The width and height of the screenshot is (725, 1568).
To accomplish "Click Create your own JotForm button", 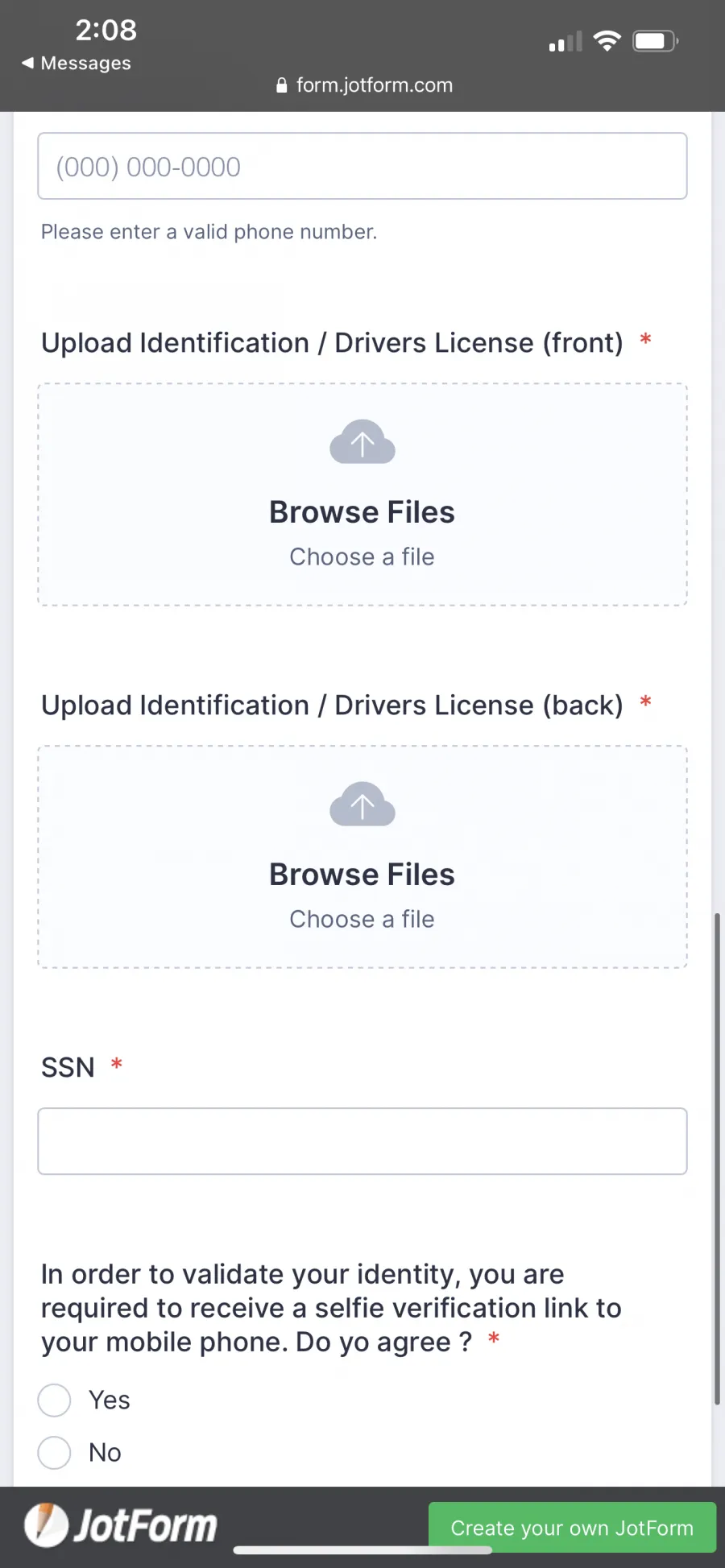I will [x=572, y=1527].
